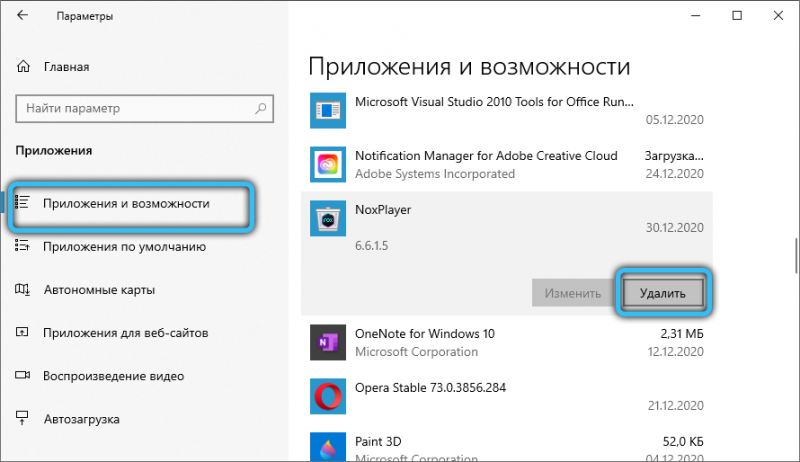Click NoxPlayer version 6.6.1.5 text
Screen dimensions: 800x462
point(371,246)
